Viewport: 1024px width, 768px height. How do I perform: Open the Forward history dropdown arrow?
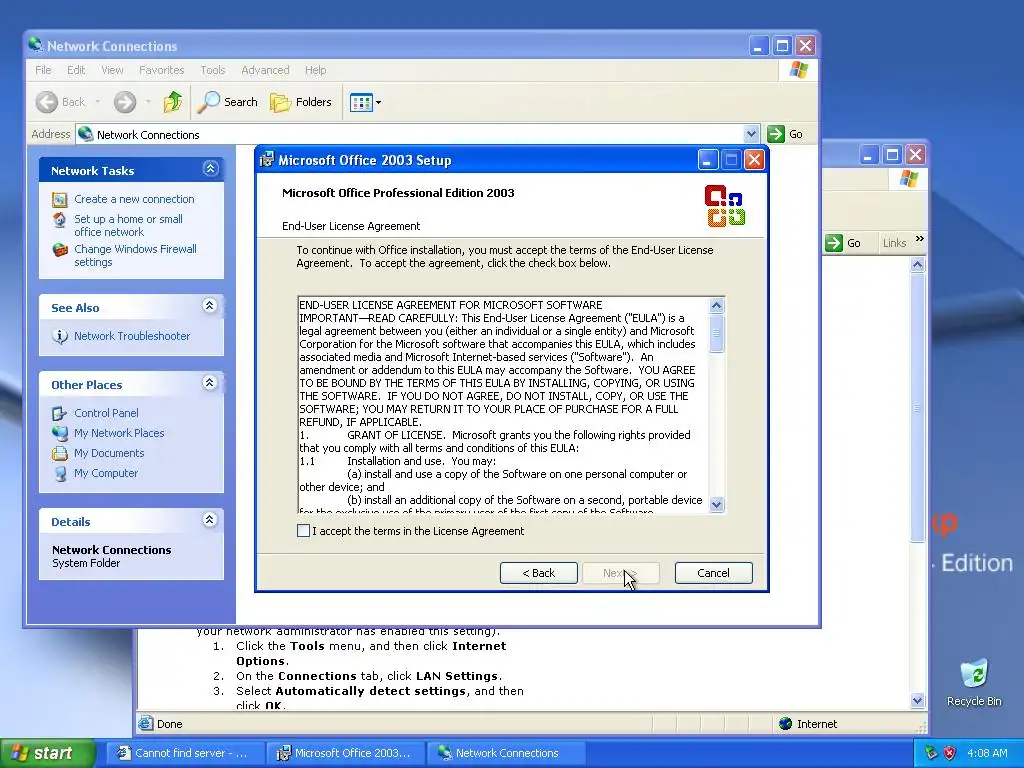coord(148,102)
